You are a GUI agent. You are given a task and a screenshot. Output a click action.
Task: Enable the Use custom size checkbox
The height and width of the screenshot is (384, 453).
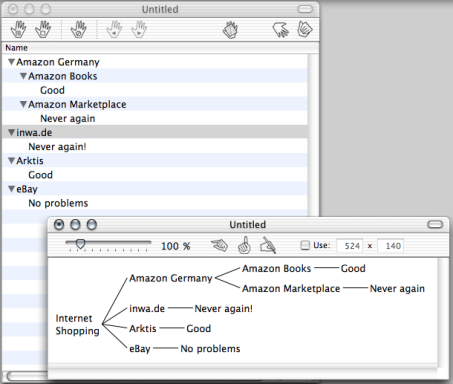pyautogui.click(x=305, y=245)
